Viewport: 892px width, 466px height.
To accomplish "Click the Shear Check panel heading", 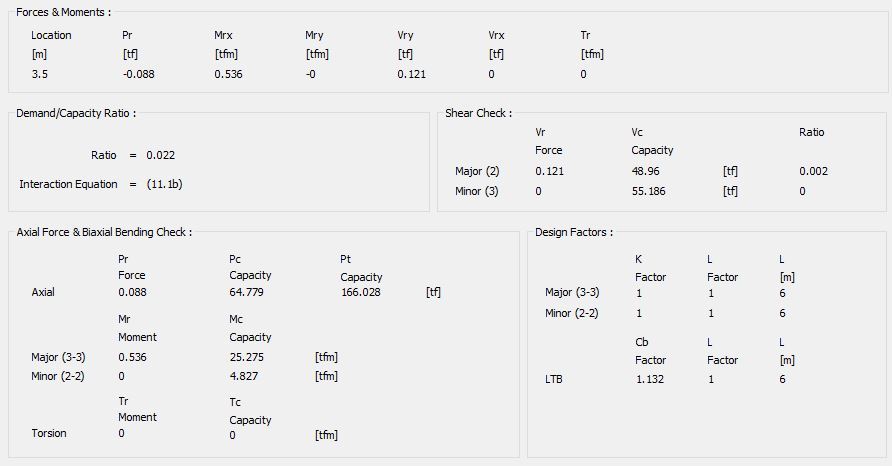I will tap(478, 113).
